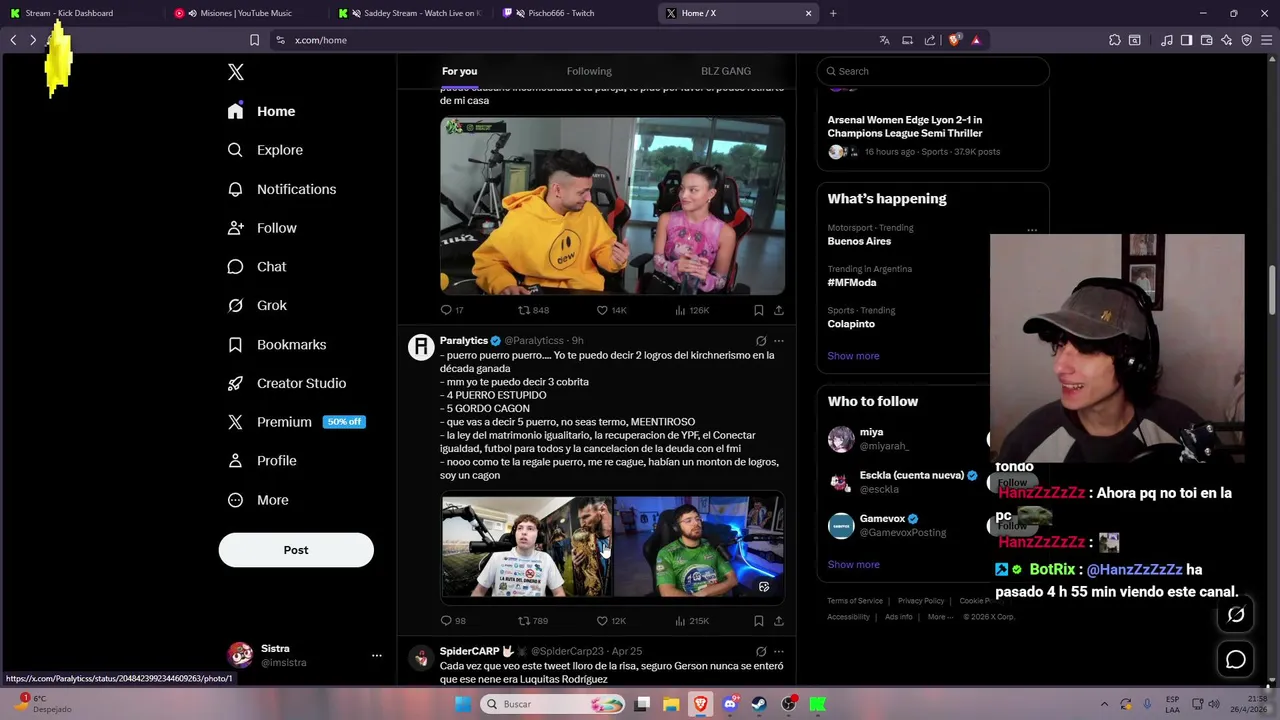Switch to the For you tab

[459, 71]
